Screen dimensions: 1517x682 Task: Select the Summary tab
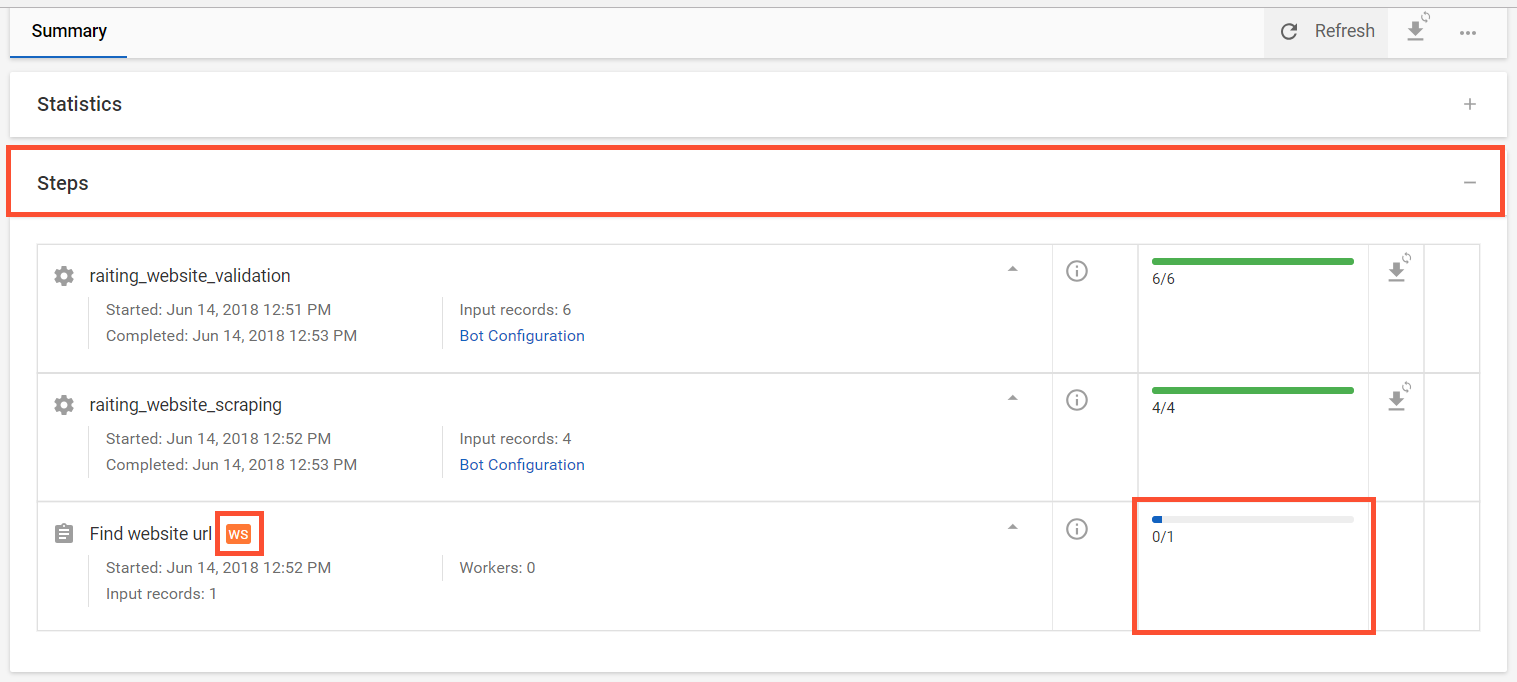point(69,31)
